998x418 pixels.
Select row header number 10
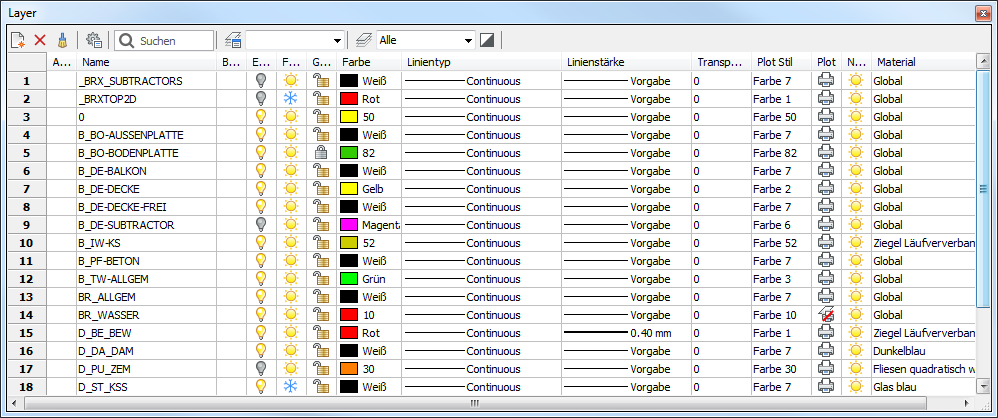point(26,243)
